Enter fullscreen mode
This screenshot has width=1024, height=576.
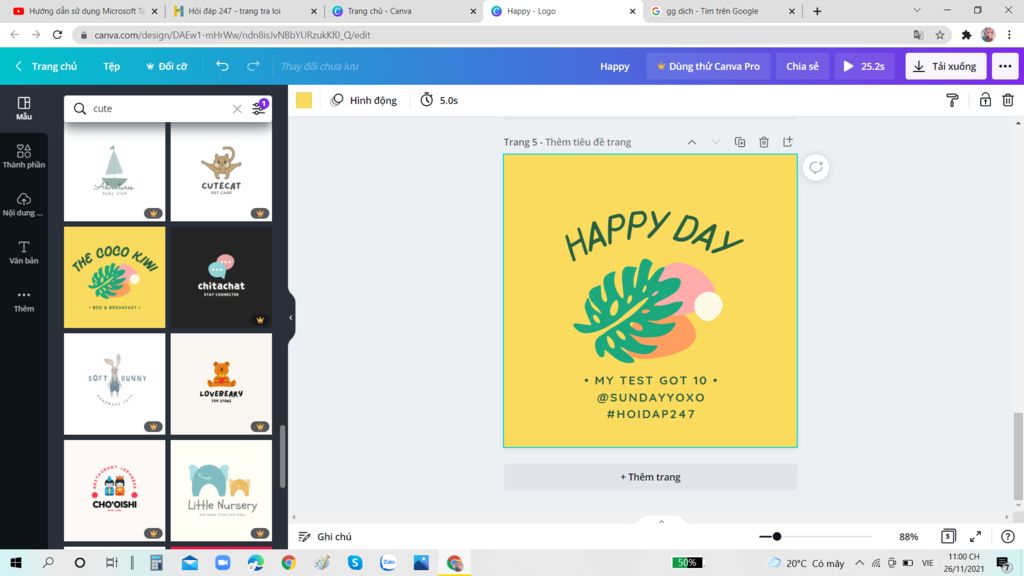(975, 536)
